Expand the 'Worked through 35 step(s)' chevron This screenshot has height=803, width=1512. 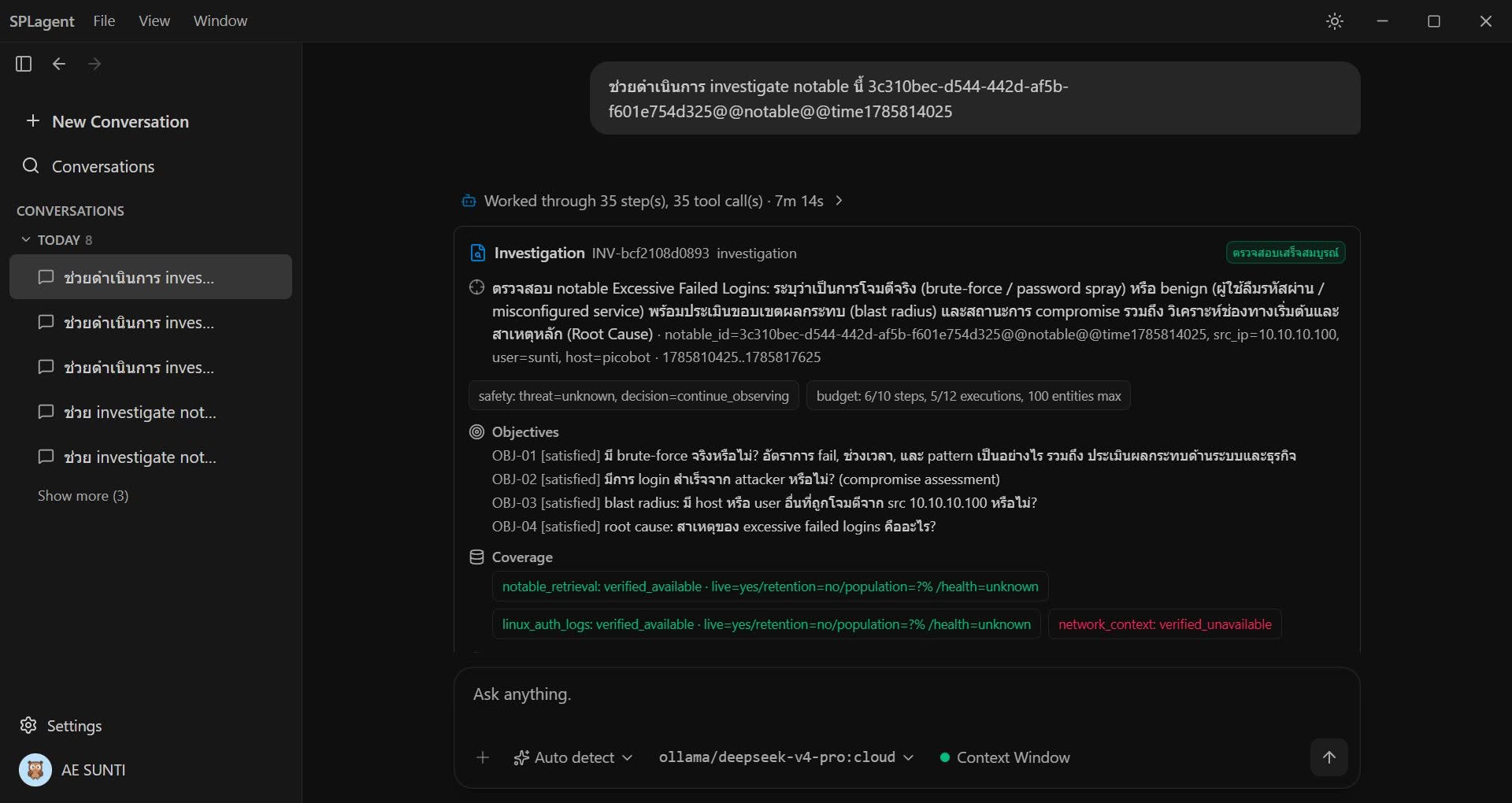(839, 201)
